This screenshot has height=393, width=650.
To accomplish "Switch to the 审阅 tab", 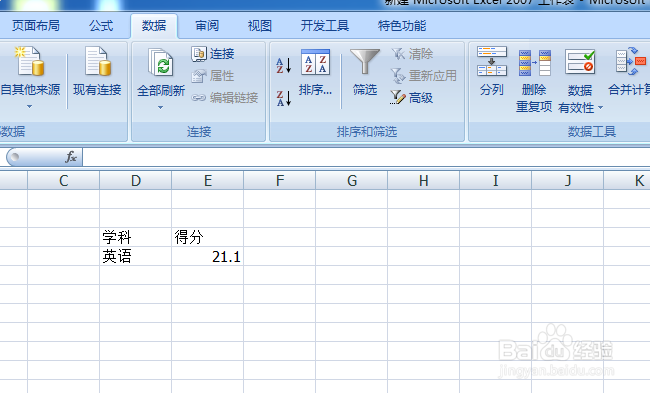I will (207, 26).
